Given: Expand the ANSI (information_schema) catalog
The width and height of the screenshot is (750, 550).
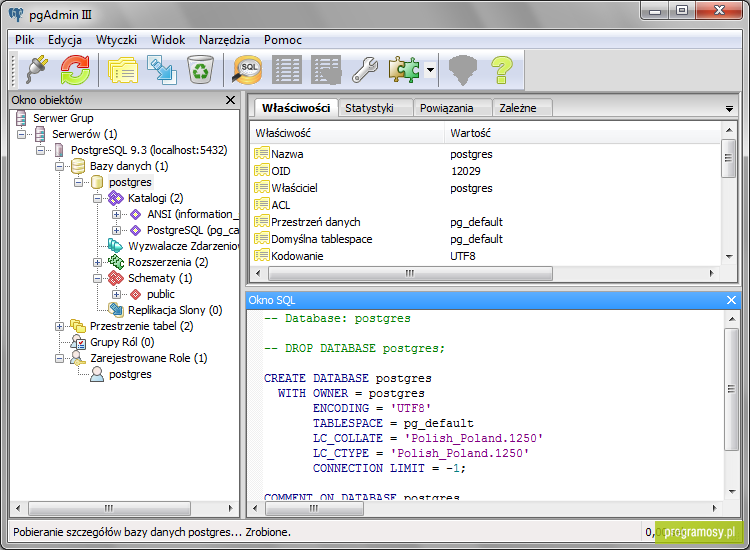Looking at the screenshot, I should pyautogui.click(x=116, y=214).
